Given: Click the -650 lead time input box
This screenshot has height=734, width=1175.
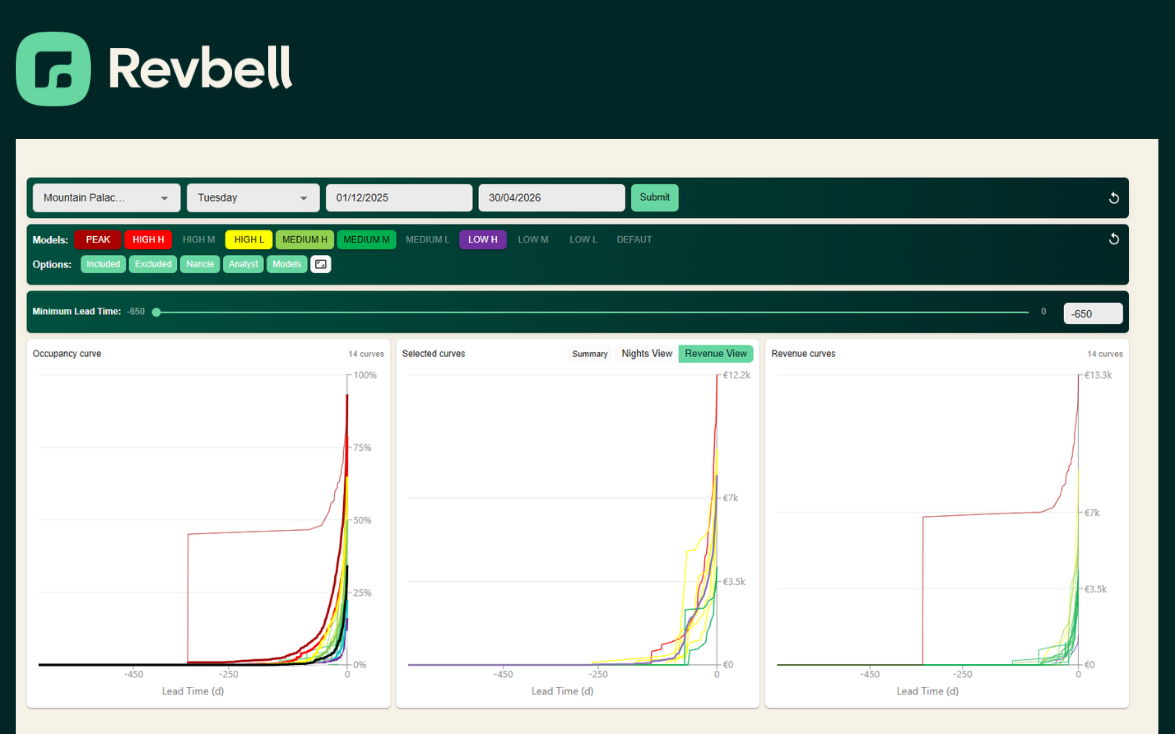Looking at the screenshot, I should tap(1093, 313).
